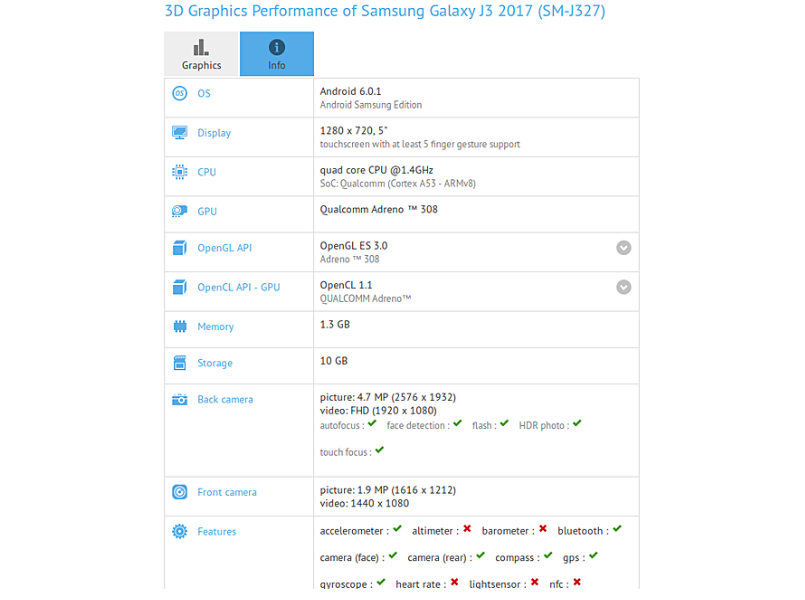Switch to the Graphics tab
Screen dimensions: 805x600
pyautogui.click(x=201, y=54)
